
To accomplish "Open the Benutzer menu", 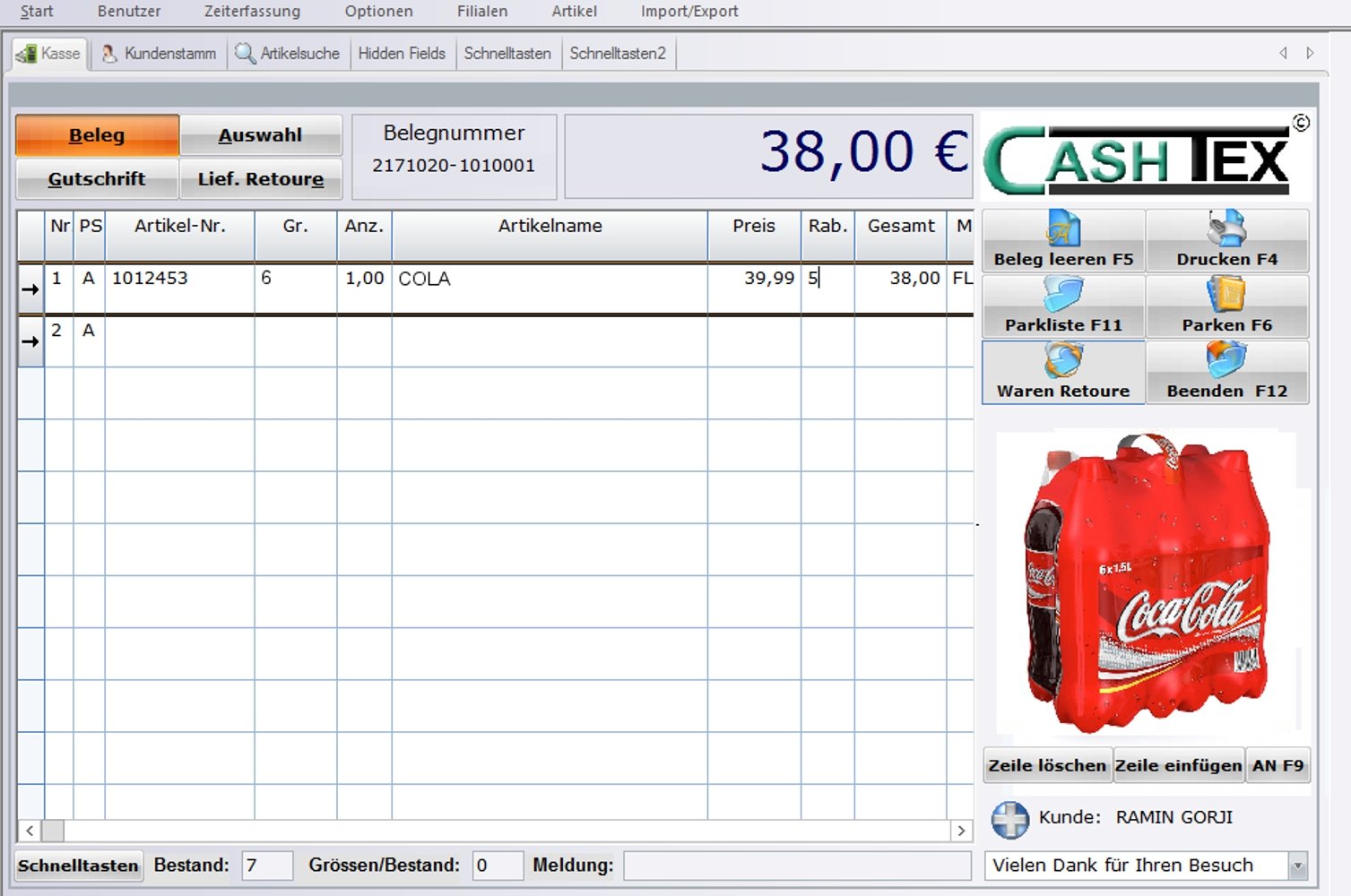I will pyautogui.click(x=129, y=12).
